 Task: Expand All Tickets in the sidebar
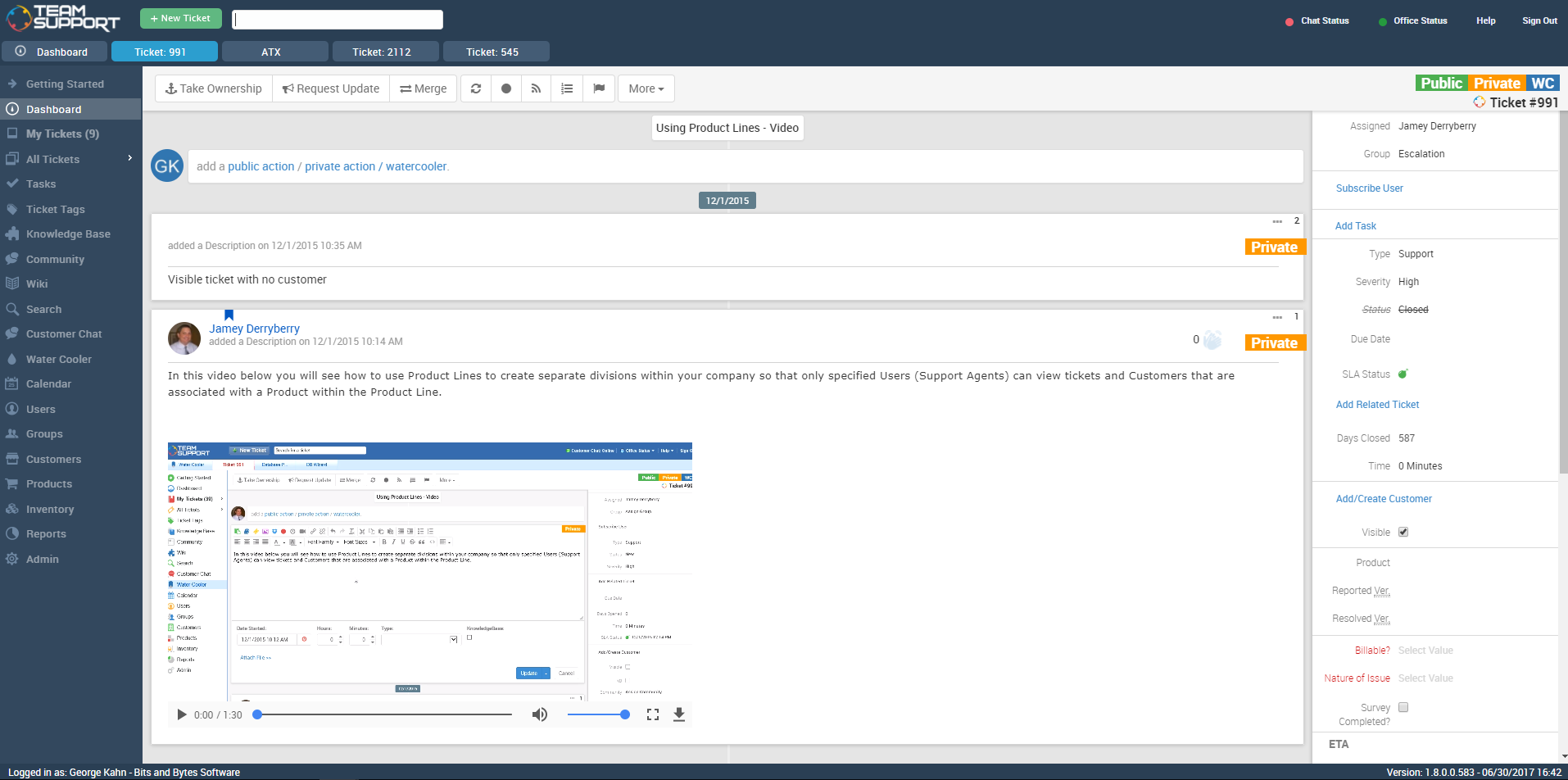(x=129, y=159)
